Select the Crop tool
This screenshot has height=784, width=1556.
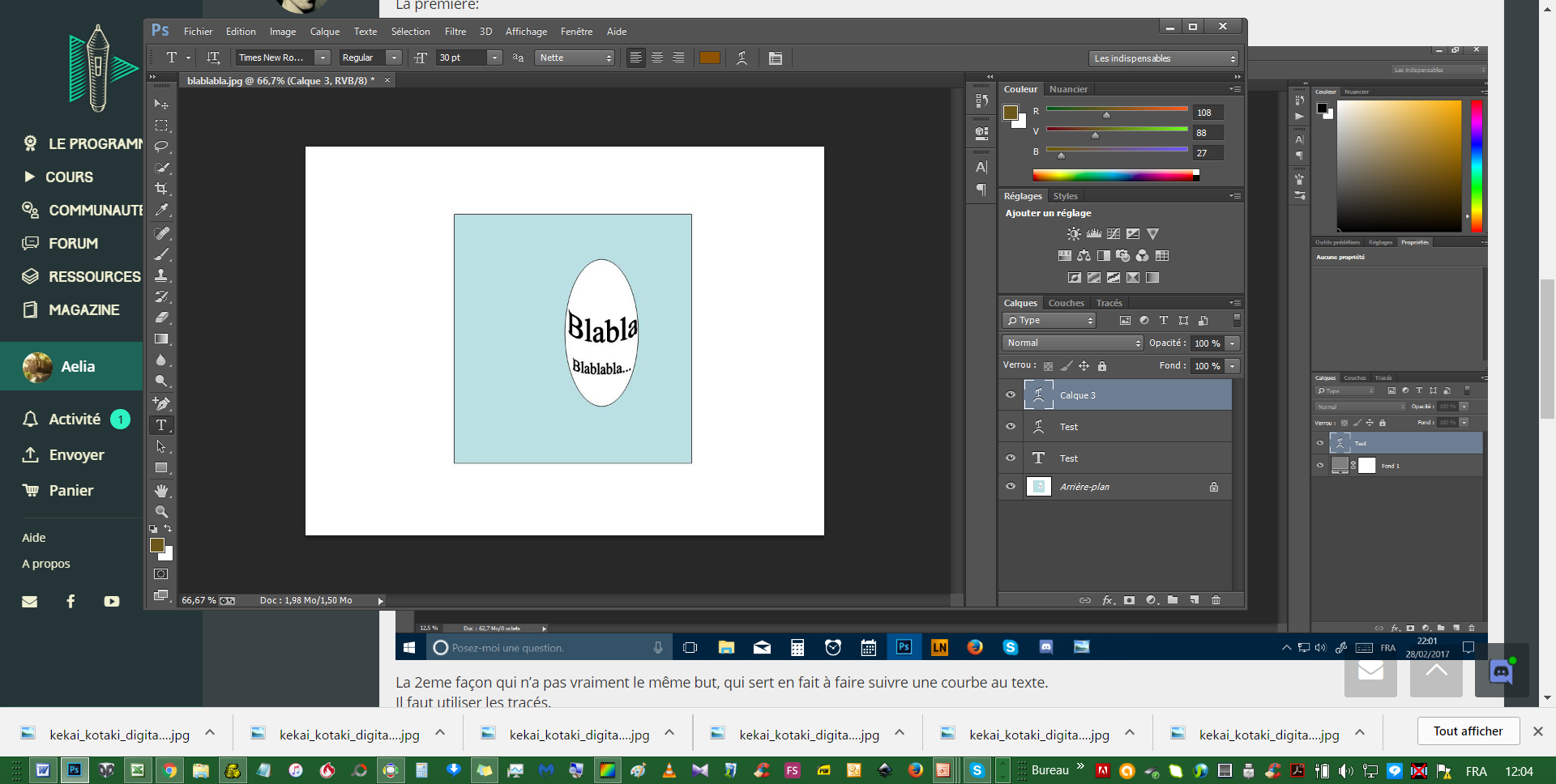tap(161, 189)
